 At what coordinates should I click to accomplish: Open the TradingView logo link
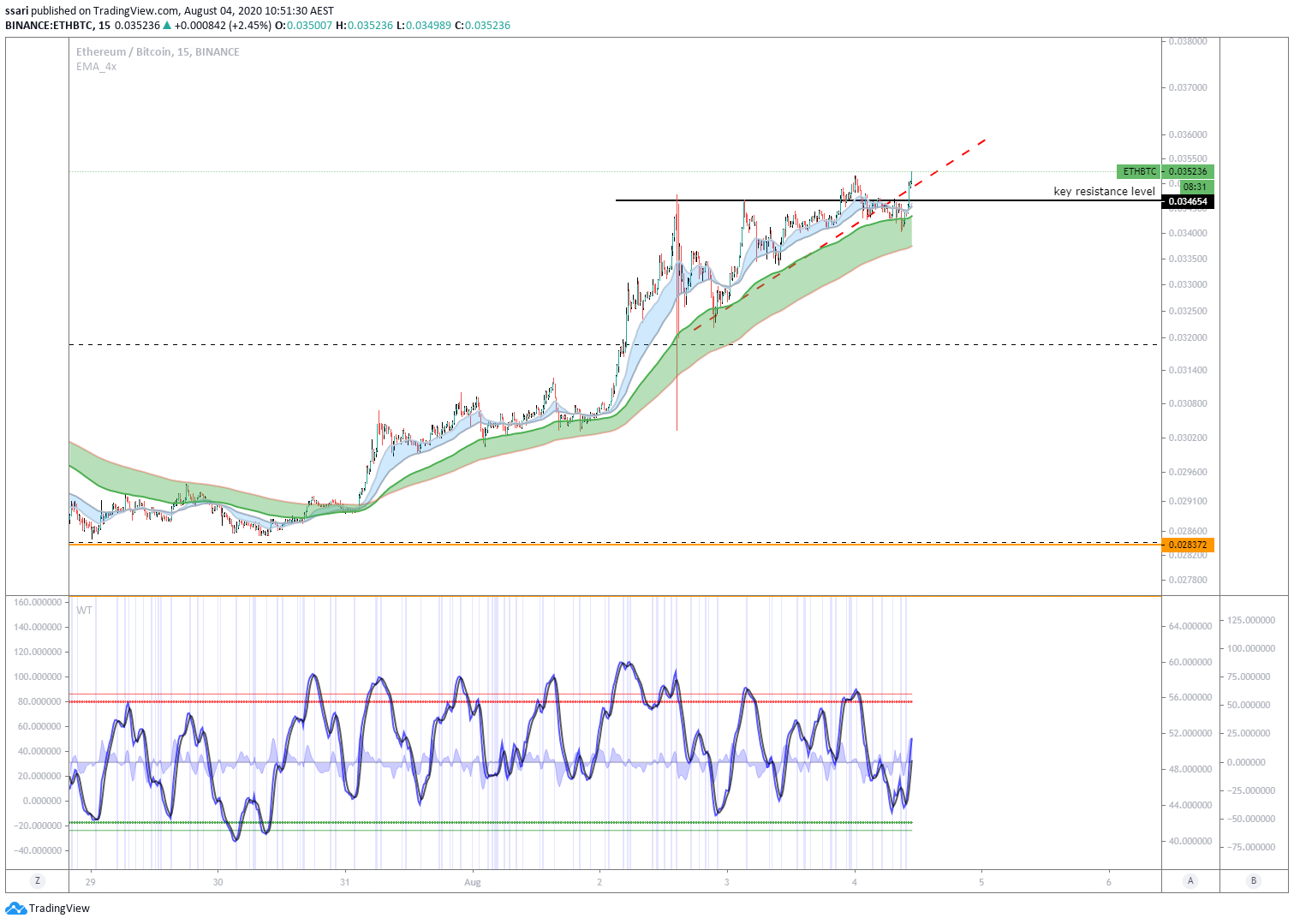[x=48, y=909]
